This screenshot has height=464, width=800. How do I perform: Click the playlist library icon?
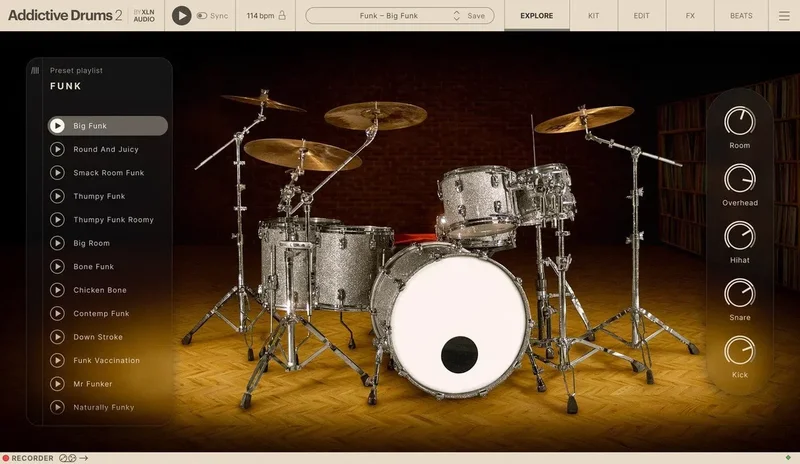coord(35,70)
